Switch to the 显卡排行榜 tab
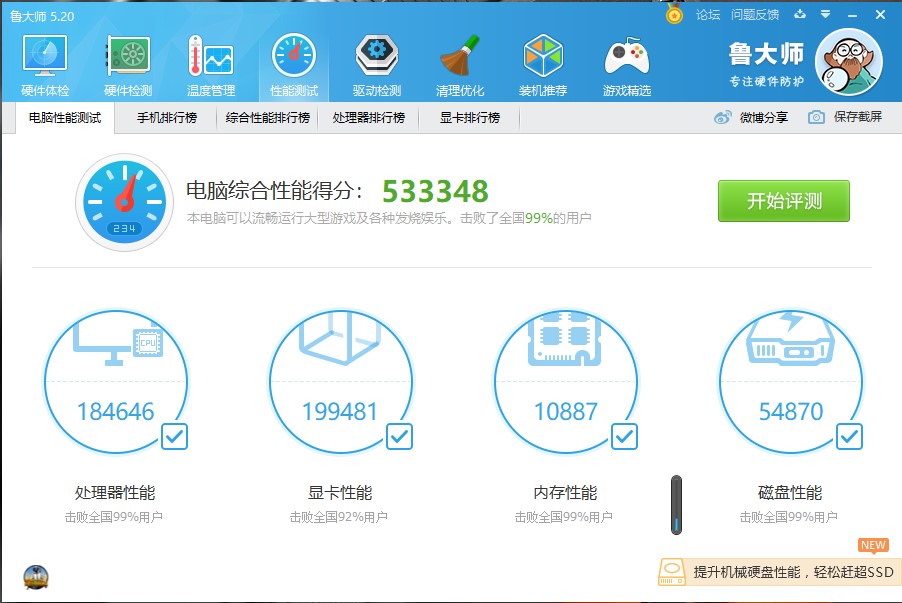Viewport: 902px width, 603px height. 470,118
